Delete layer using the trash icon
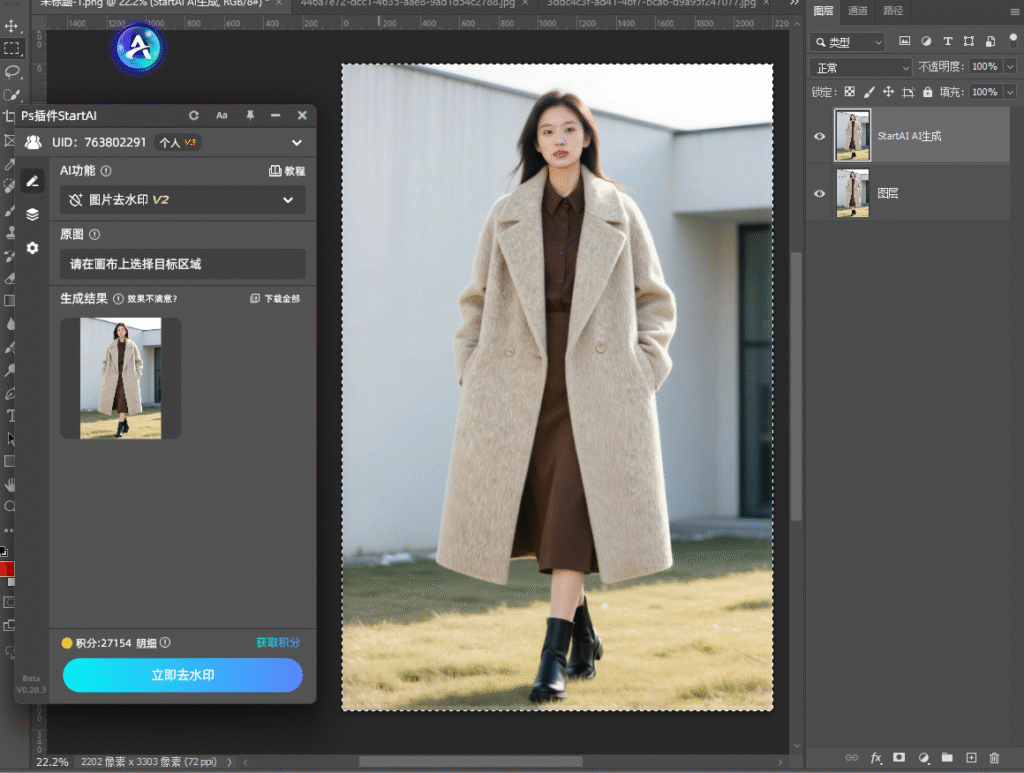Viewport: 1024px width, 773px height. (994, 758)
